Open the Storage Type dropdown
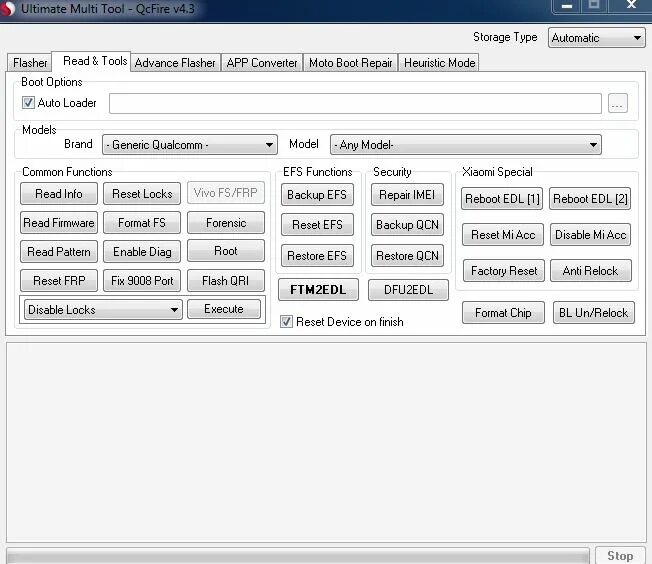The image size is (652, 564). pyautogui.click(x=597, y=38)
